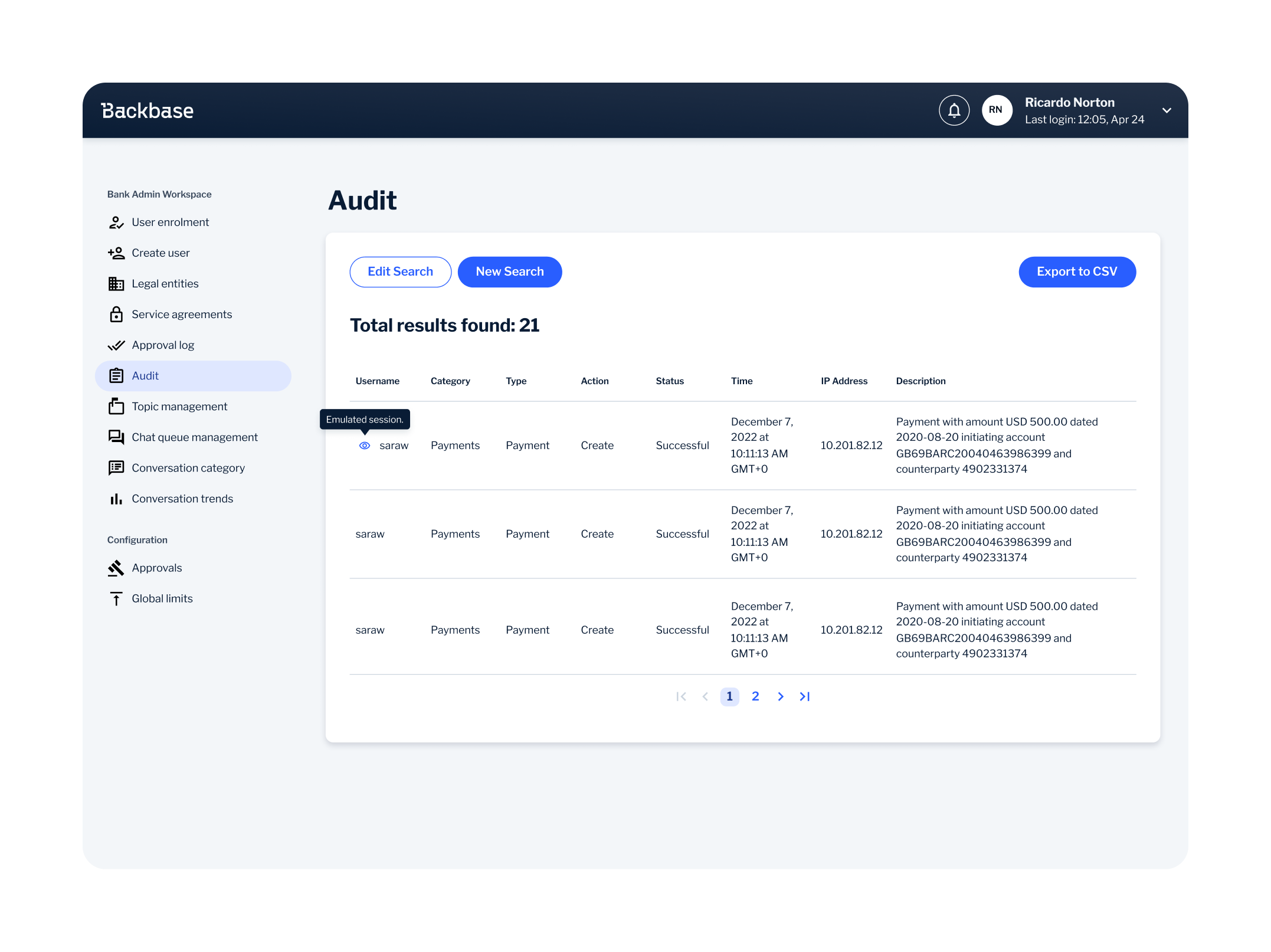Click the Create user sidebar icon
This screenshot has height=952, width=1271.
point(116,253)
